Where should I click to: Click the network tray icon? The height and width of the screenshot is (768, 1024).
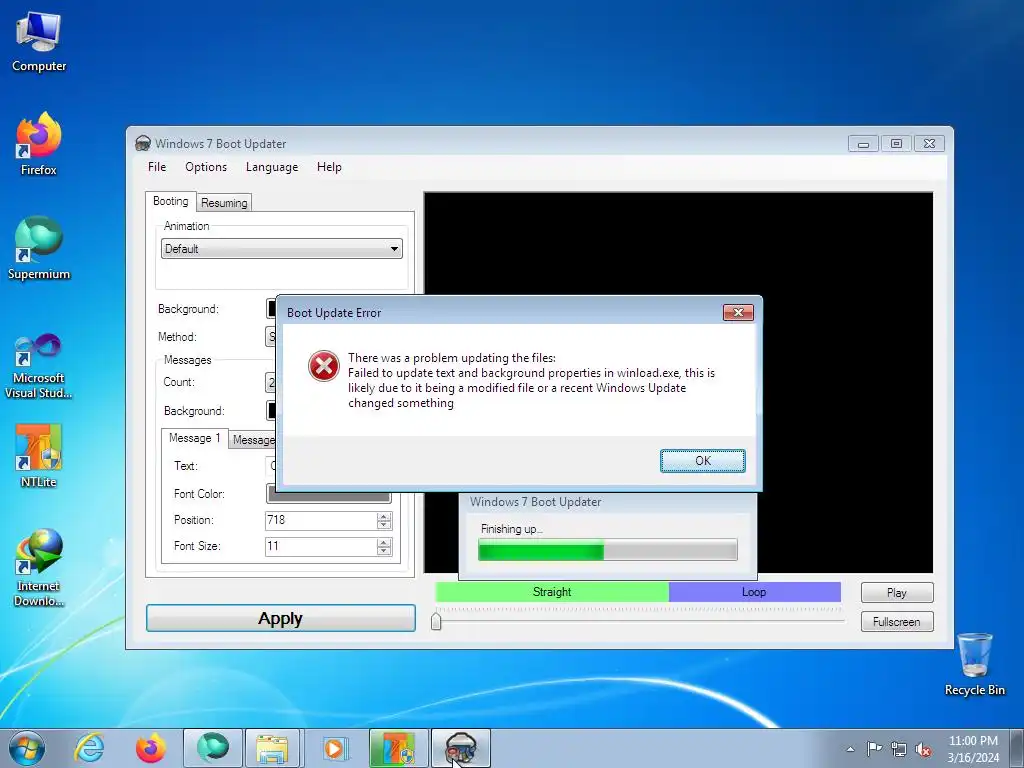(899, 749)
